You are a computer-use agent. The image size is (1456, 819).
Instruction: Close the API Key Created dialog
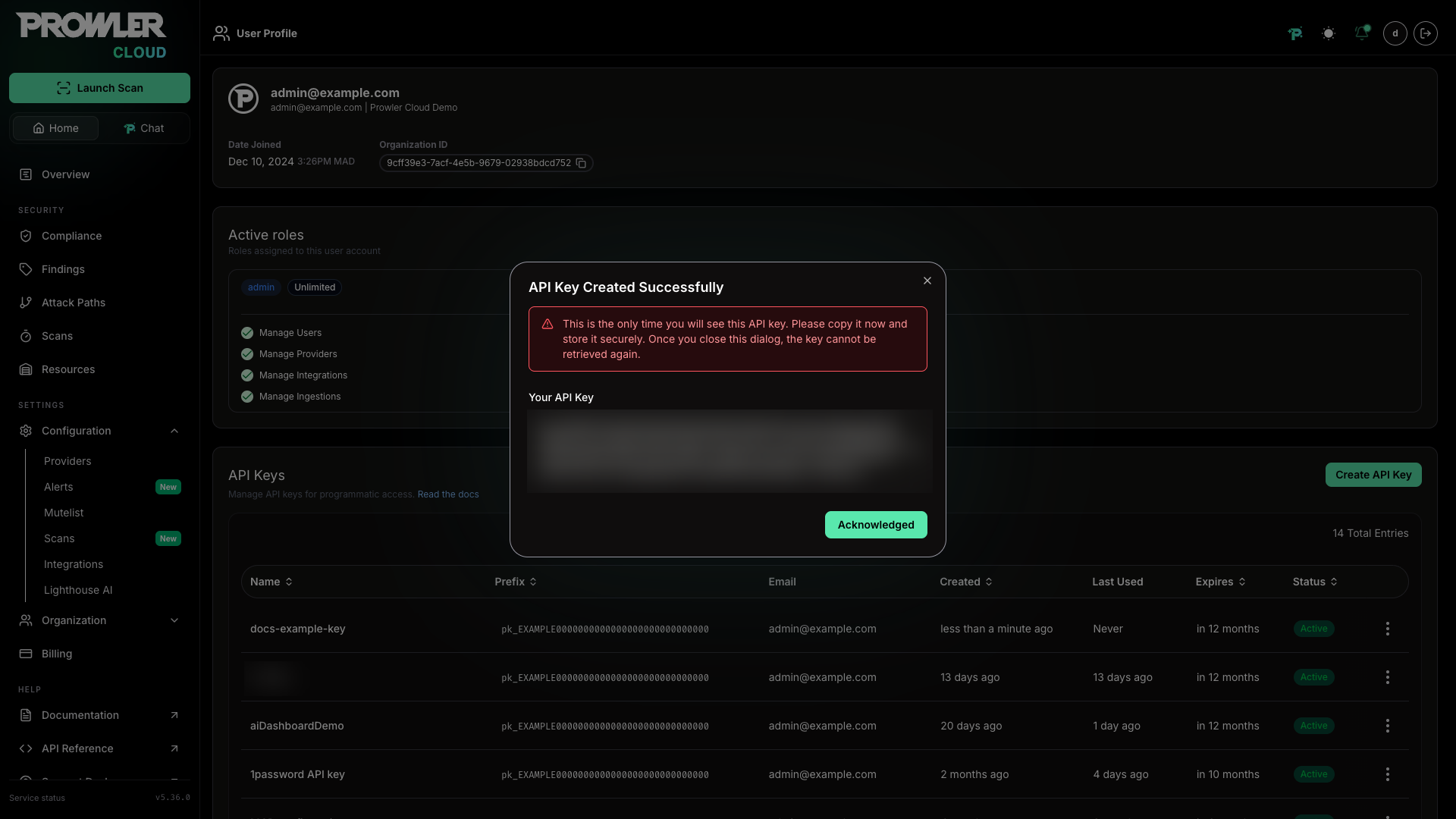coord(927,281)
